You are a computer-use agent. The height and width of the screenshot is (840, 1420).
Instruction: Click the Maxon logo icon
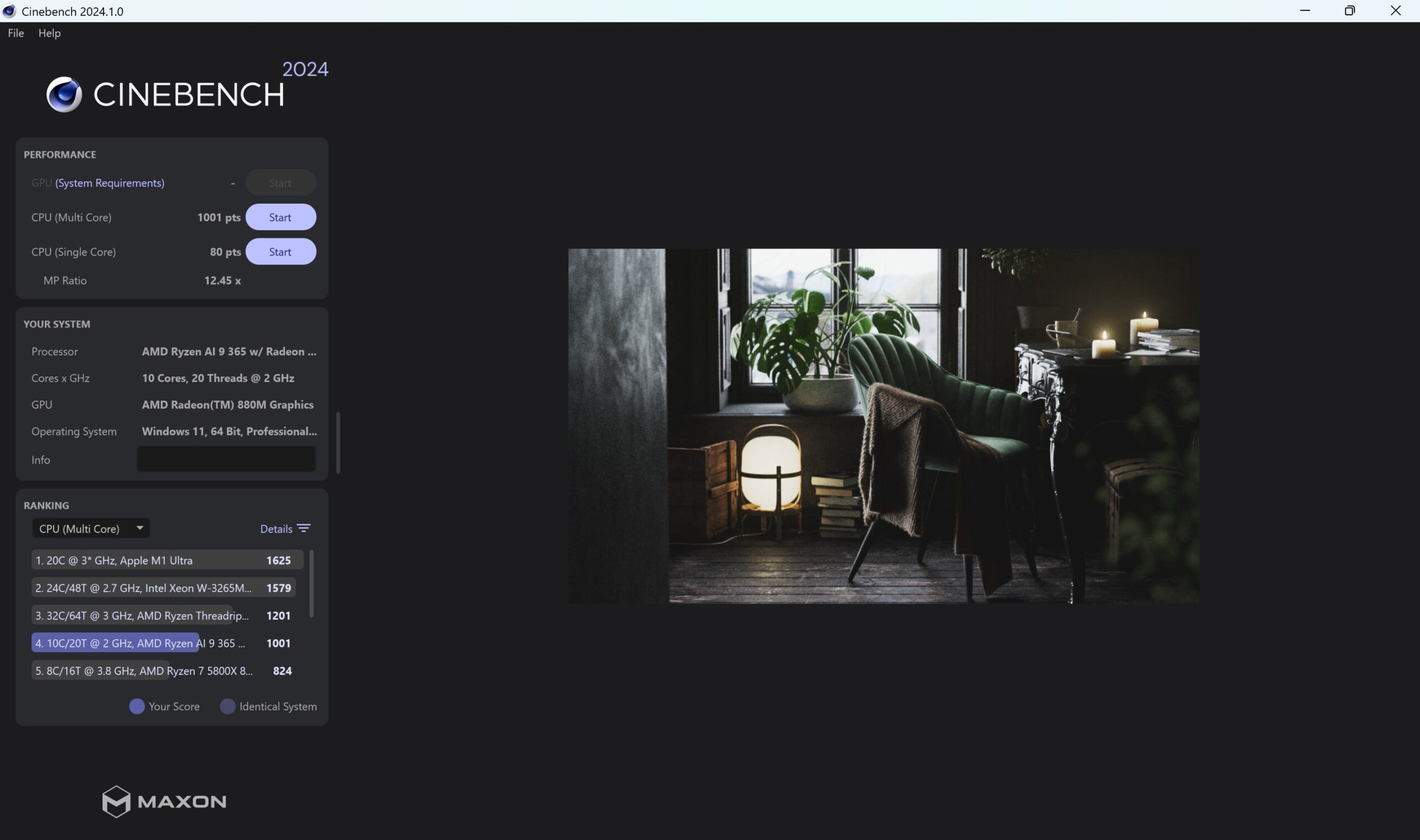tap(116, 801)
